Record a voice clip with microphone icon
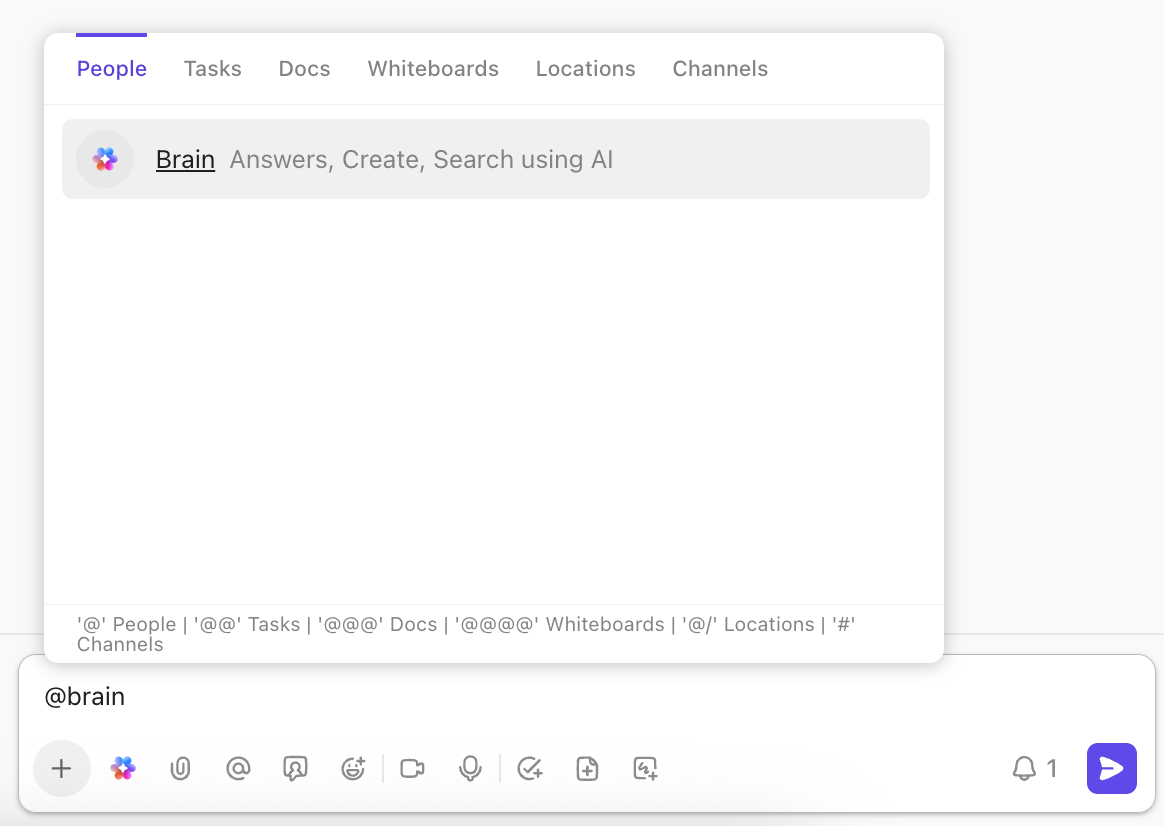Screen dimensions: 1164x826 pos(470,768)
